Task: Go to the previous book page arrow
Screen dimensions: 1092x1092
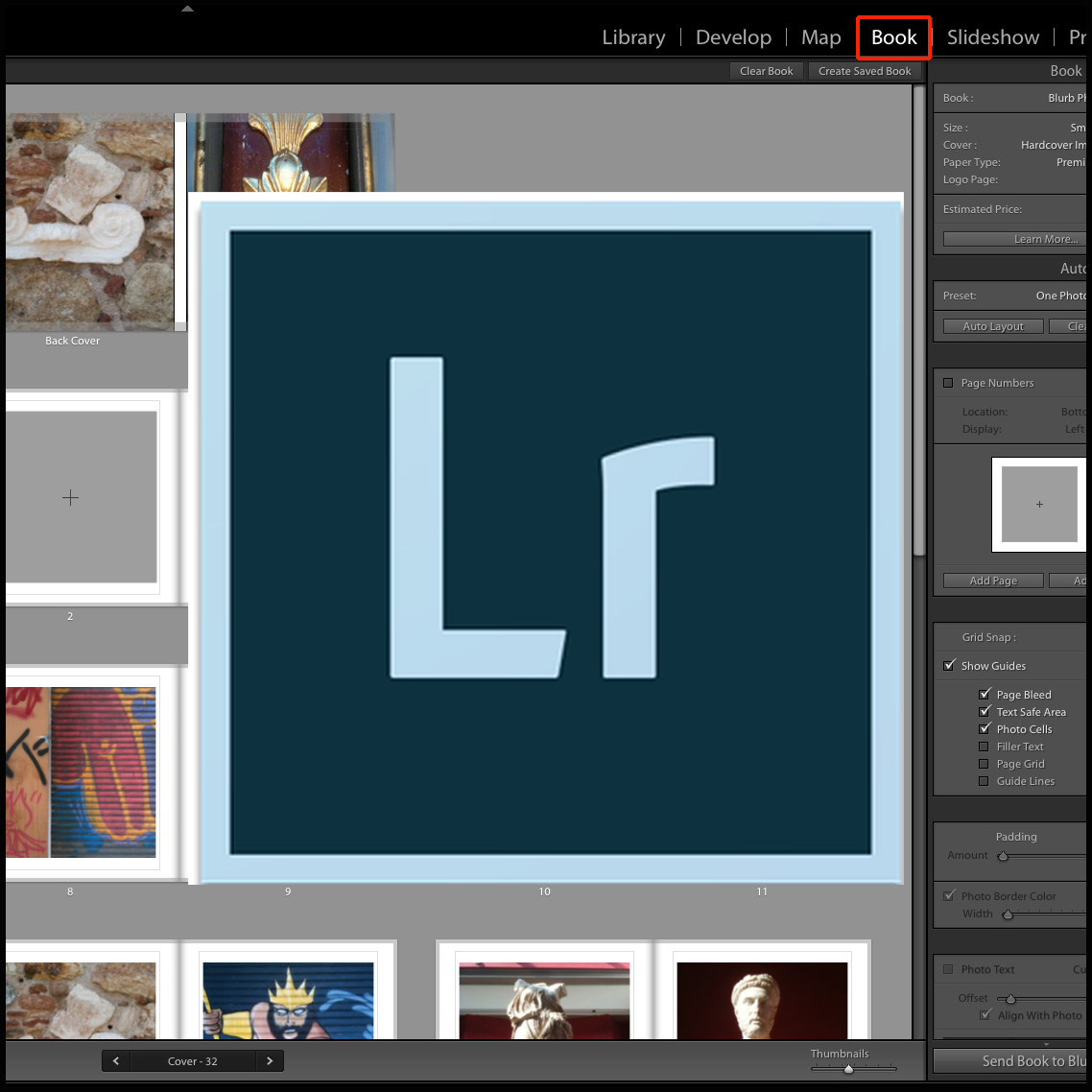Action: pyautogui.click(x=116, y=1061)
